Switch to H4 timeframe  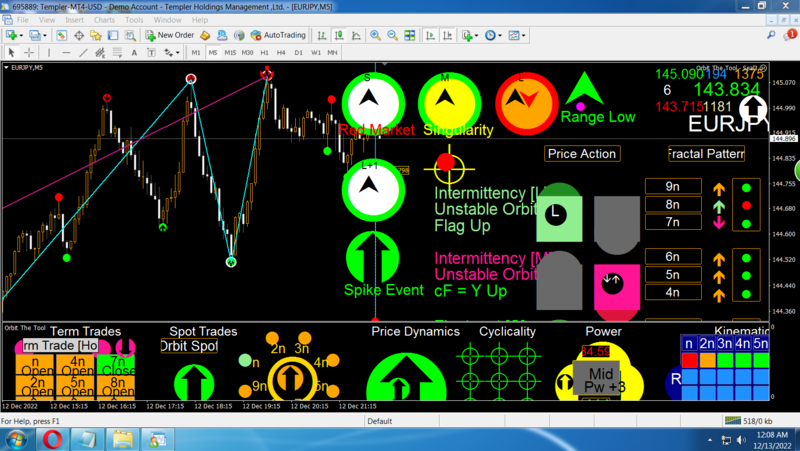[281, 53]
